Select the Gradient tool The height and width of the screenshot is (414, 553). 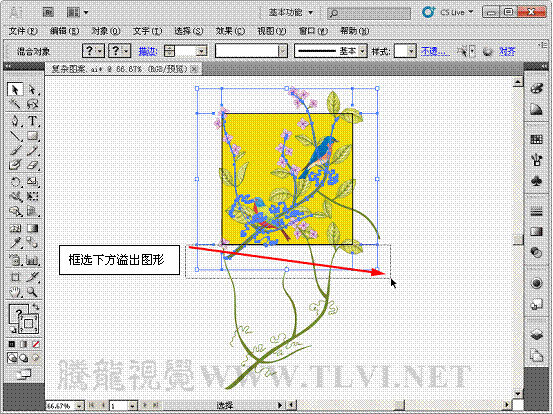tap(32, 228)
